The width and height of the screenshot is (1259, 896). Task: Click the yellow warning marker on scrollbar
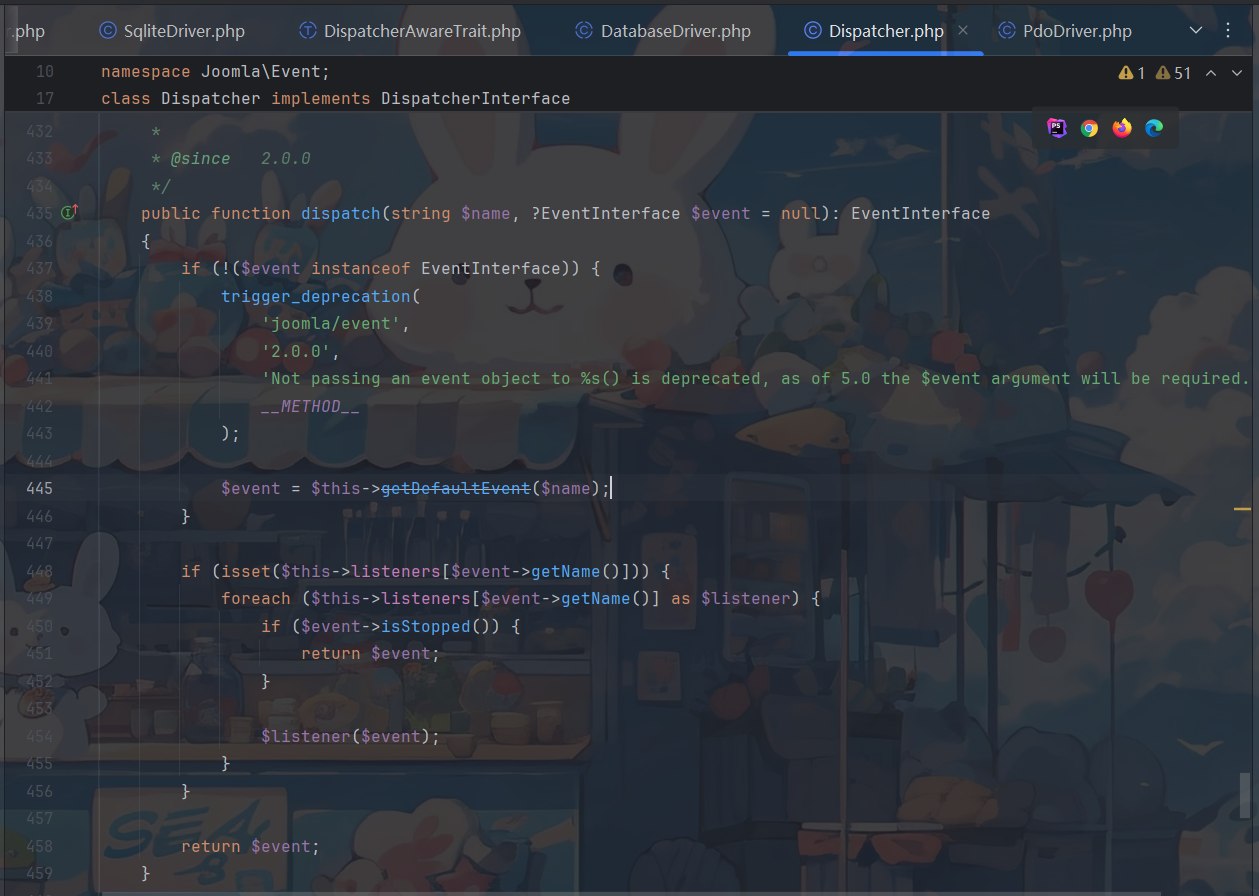pyautogui.click(x=1243, y=509)
